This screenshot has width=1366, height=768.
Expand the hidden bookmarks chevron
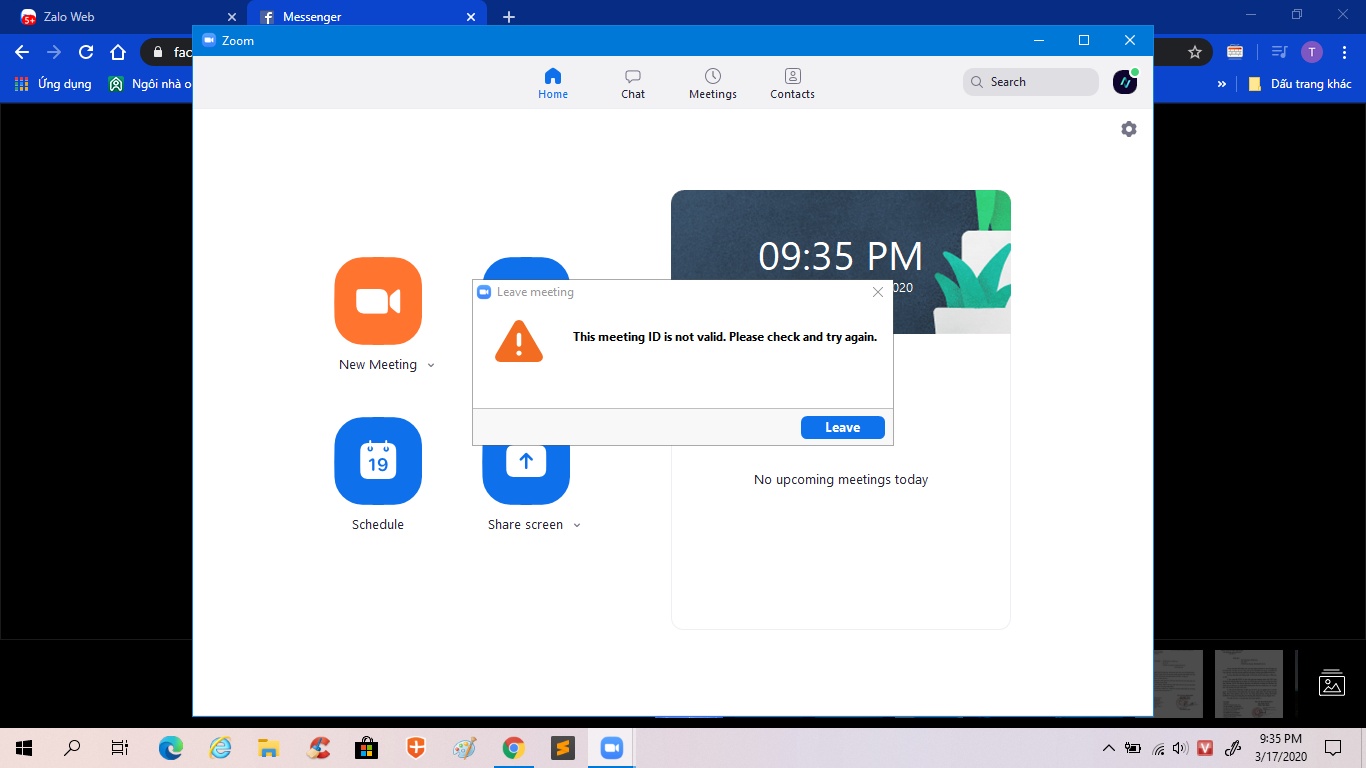[x=1222, y=84]
